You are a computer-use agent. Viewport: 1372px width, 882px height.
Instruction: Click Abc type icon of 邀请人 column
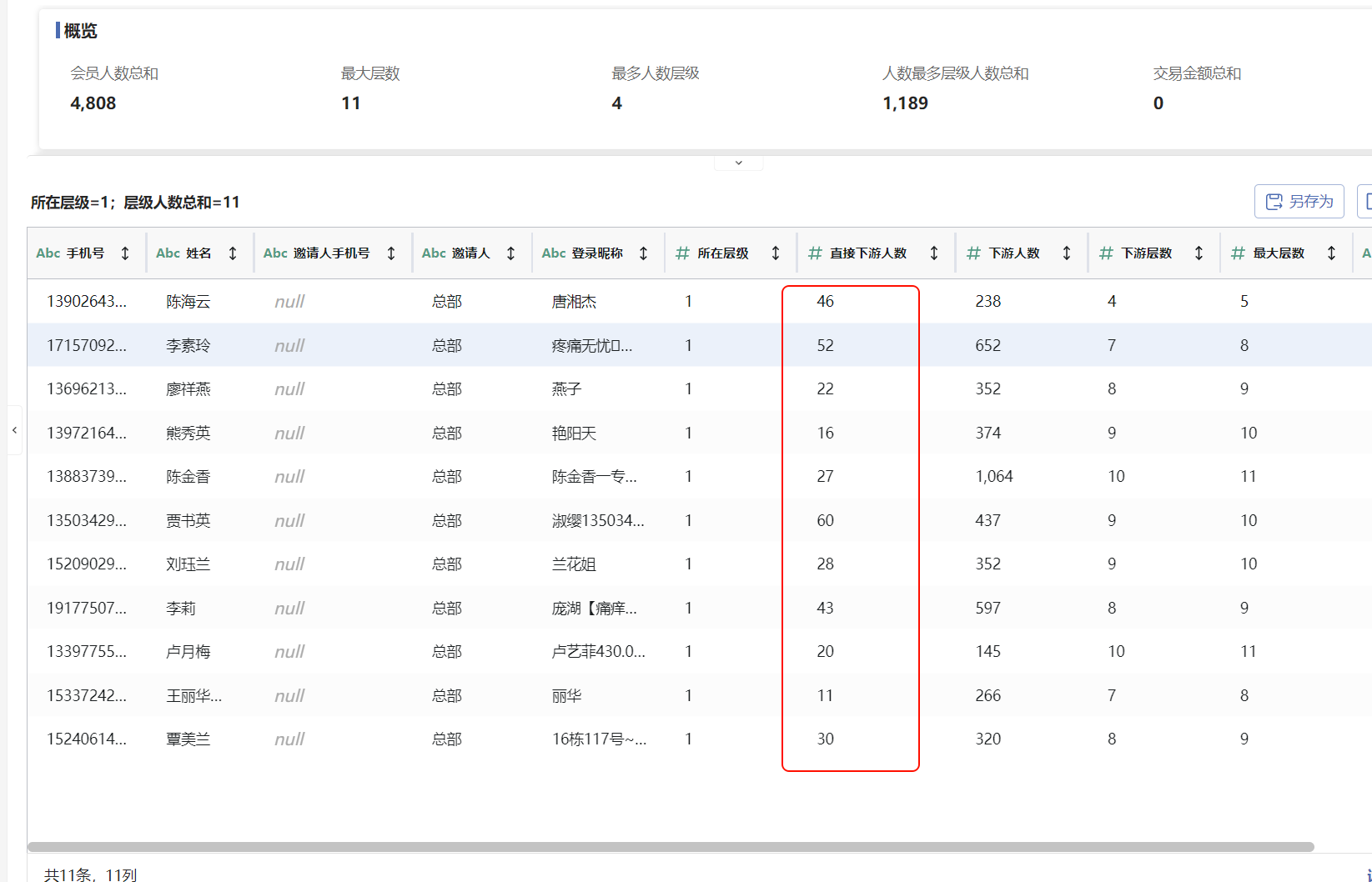tap(434, 253)
